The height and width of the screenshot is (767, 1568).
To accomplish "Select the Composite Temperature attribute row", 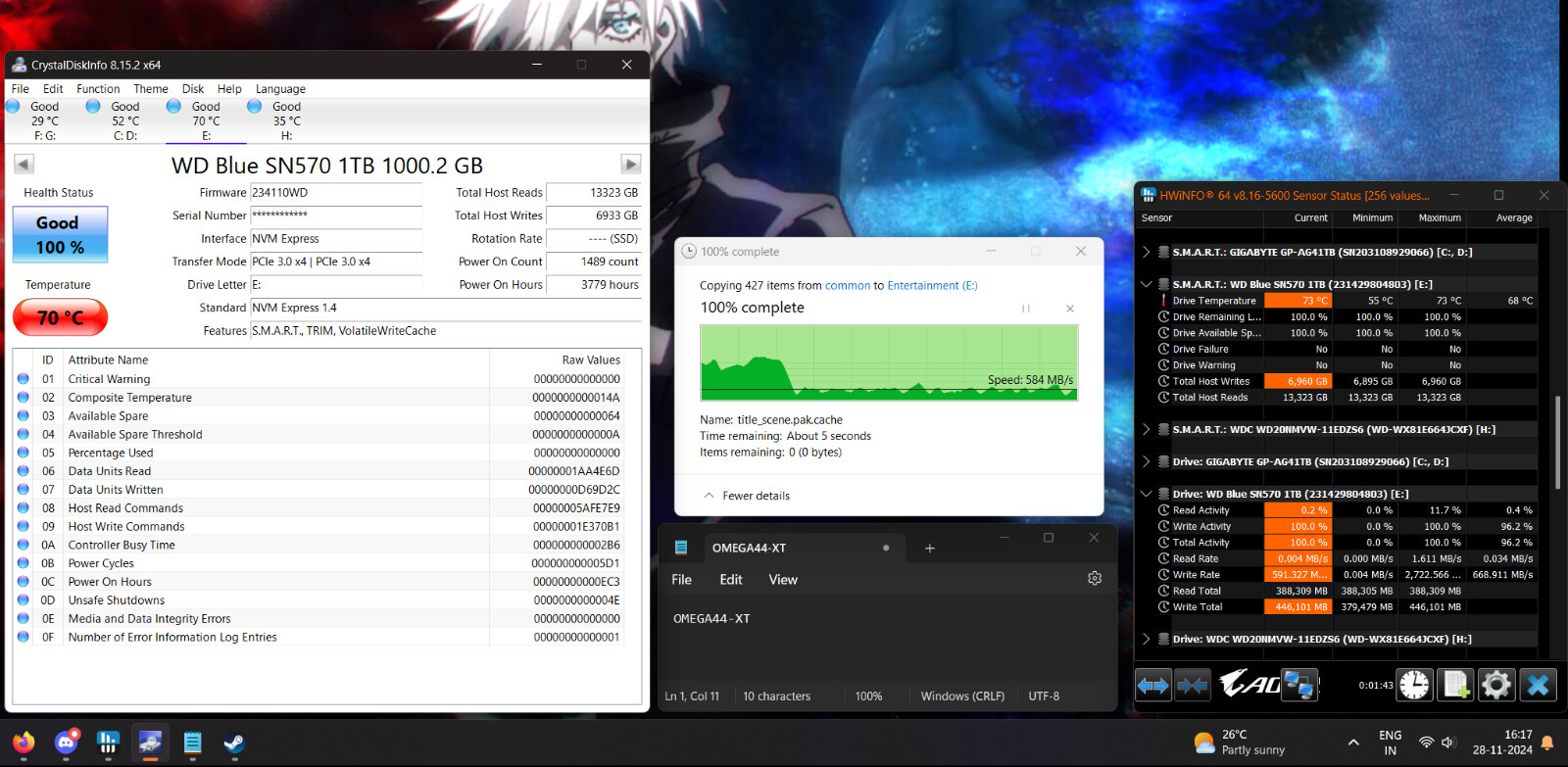I will pyautogui.click(x=327, y=398).
